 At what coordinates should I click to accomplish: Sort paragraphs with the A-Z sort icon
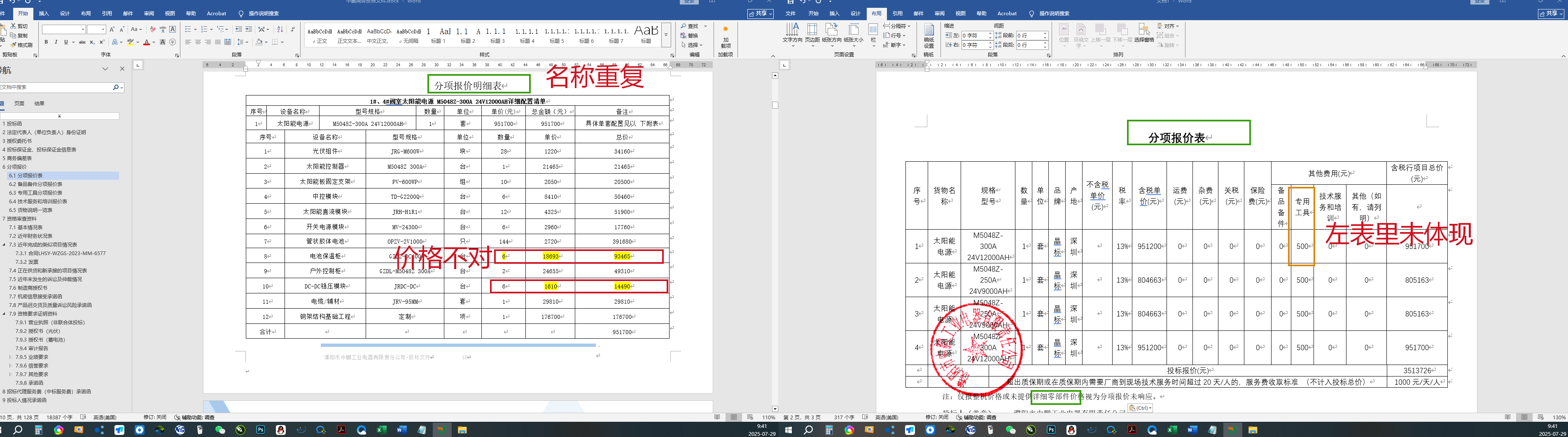pos(280,29)
